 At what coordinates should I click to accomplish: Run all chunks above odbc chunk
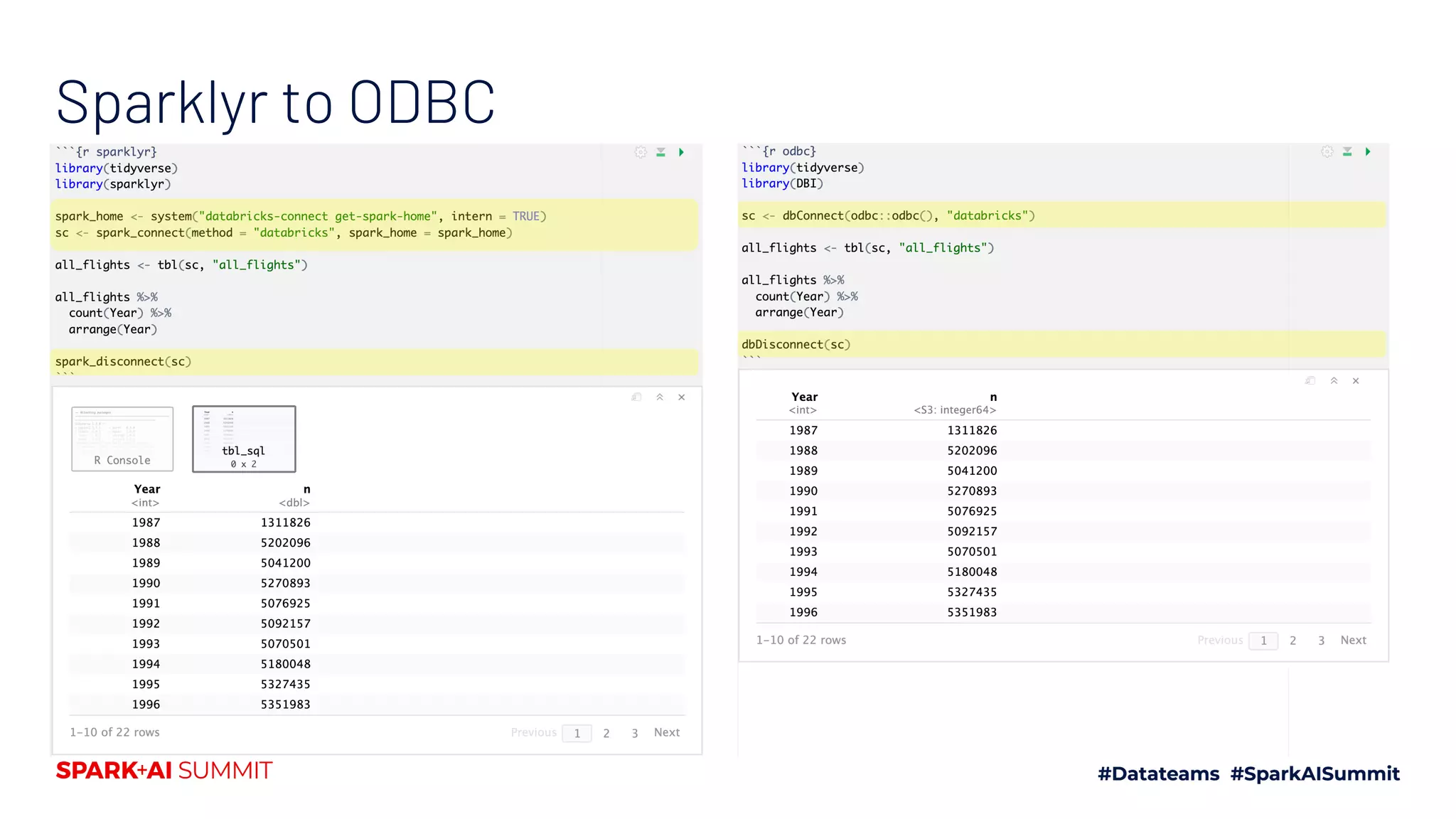(x=1347, y=151)
